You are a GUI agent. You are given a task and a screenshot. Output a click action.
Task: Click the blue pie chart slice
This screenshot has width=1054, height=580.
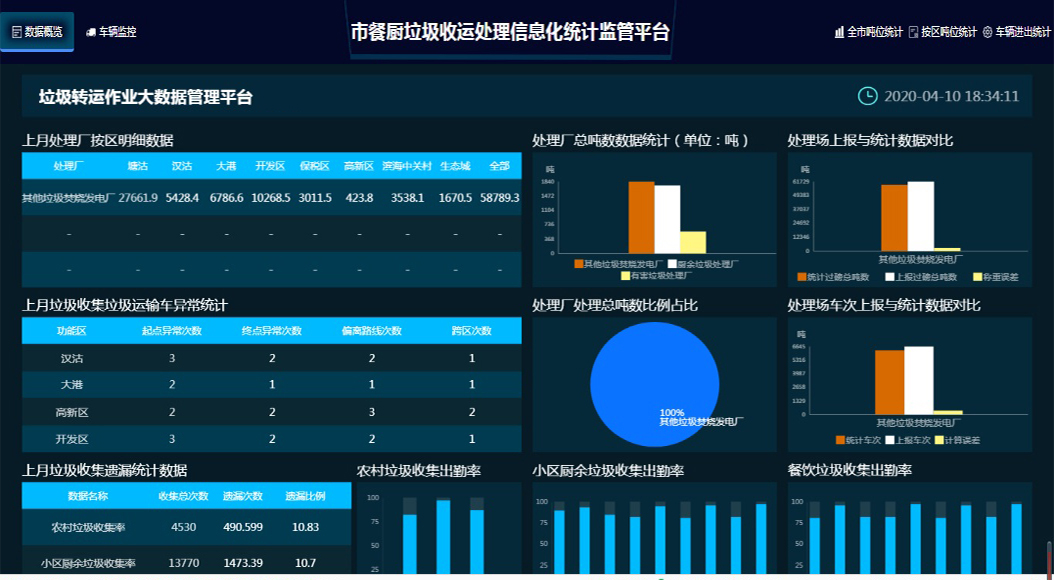655,384
